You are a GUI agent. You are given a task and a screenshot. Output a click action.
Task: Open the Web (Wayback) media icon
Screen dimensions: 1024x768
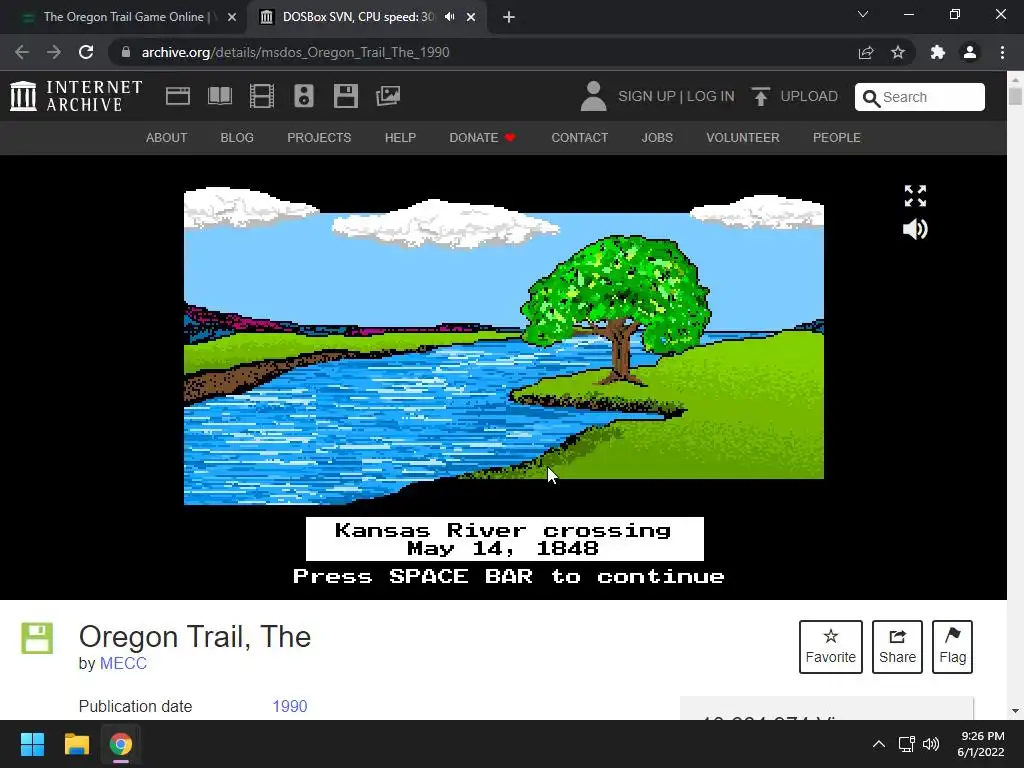pos(178,96)
